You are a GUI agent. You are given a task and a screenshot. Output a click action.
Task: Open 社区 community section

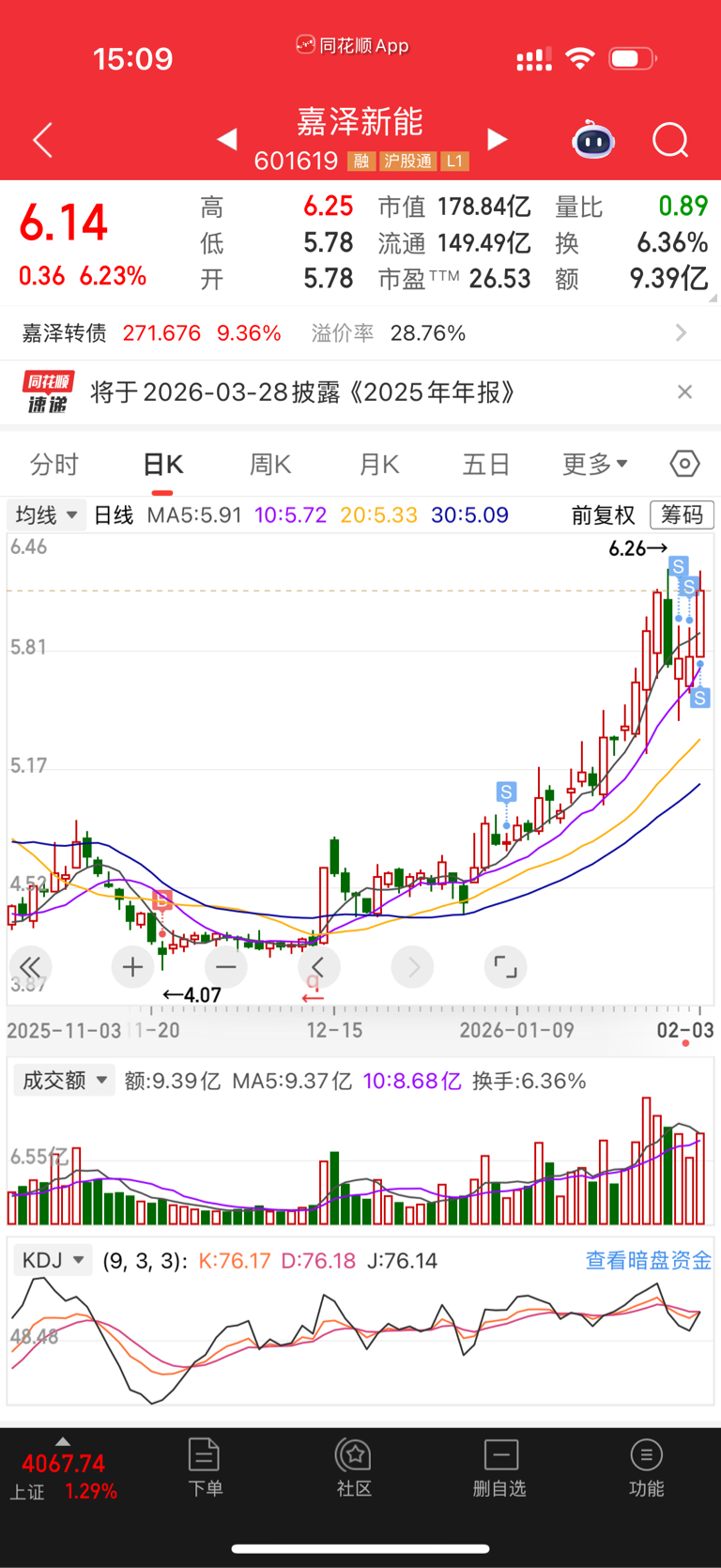pyautogui.click(x=354, y=1468)
